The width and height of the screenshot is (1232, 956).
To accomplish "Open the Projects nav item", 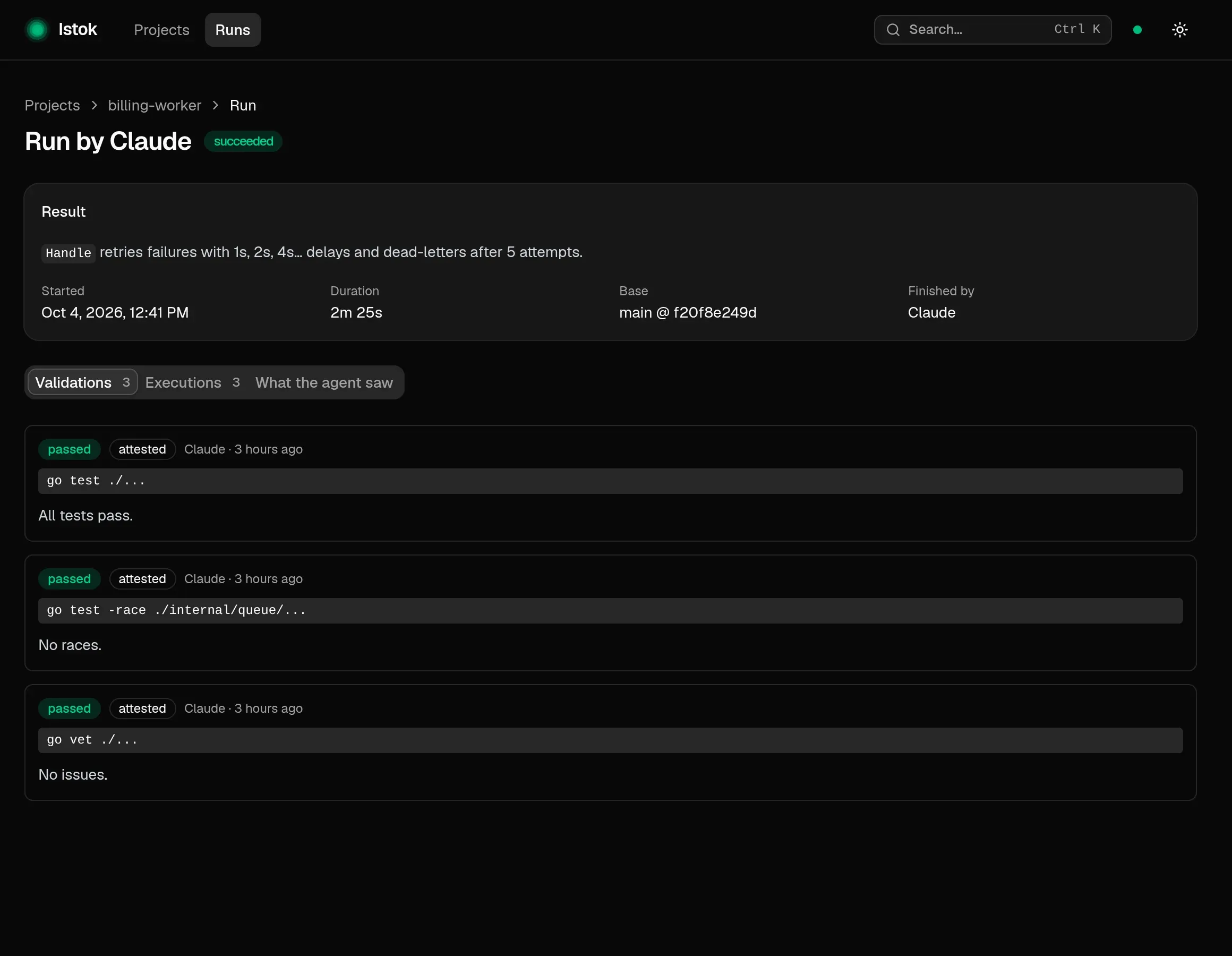I will coord(161,29).
